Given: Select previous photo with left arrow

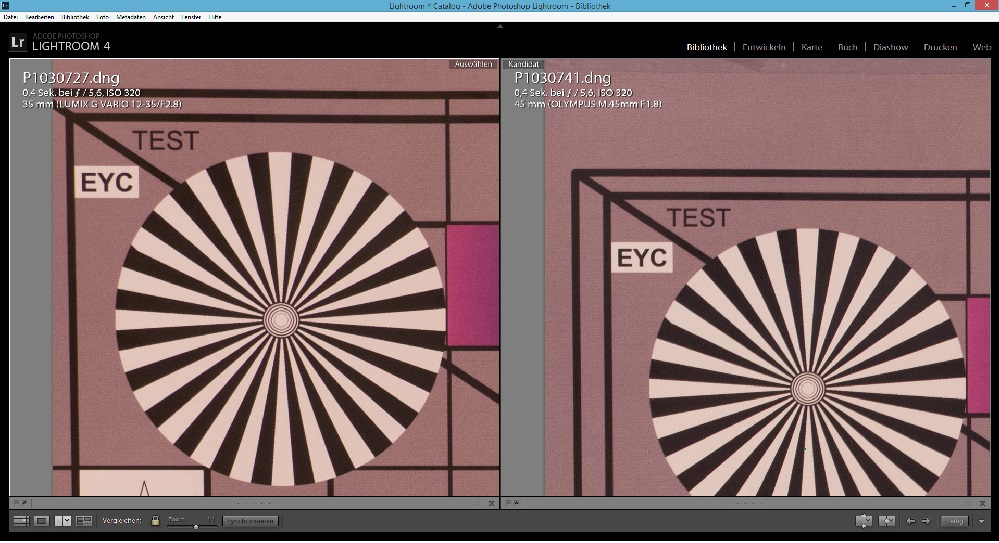Looking at the screenshot, I should (911, 521).
